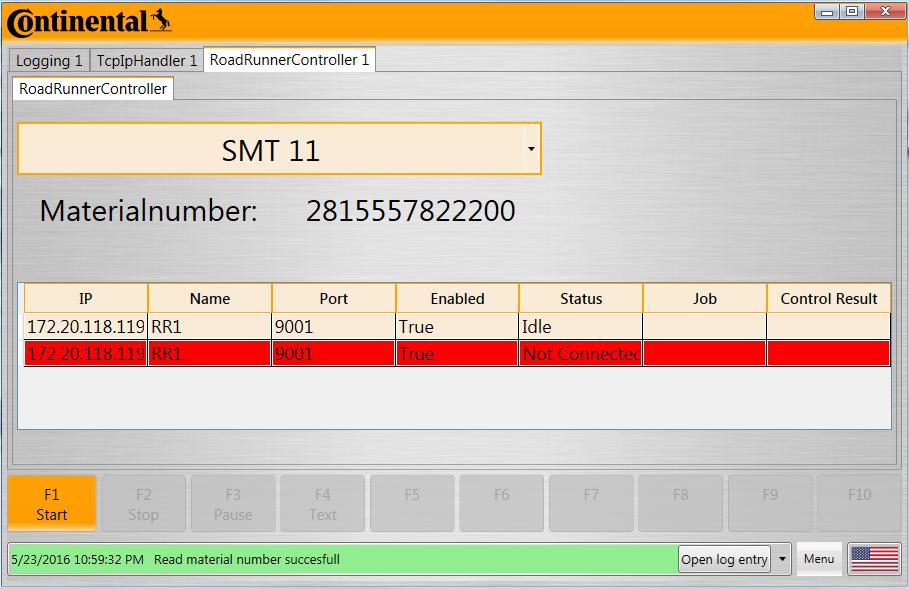Click the F3 Pause button

click(x=233, y=504)
